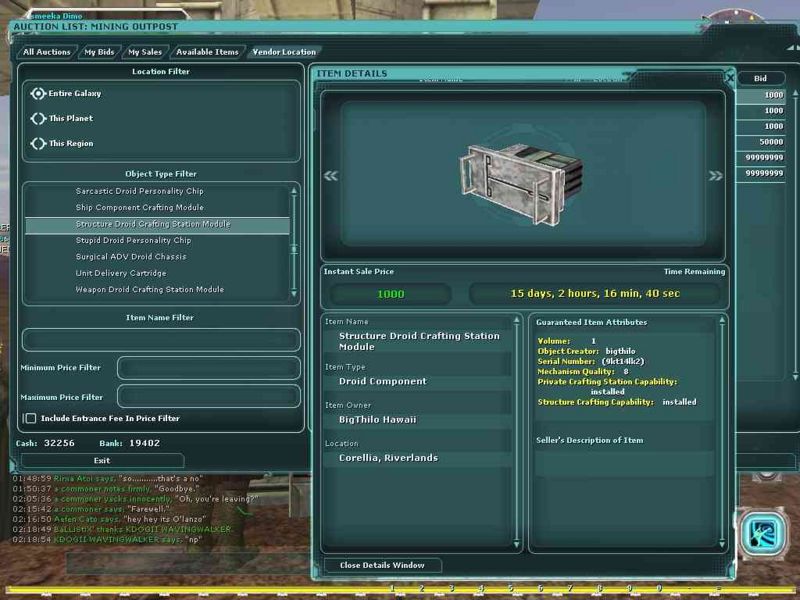This screenshot has height=600, width=800.
Task: Click the previous item double-arrow in preview
Action: (x=330, y=176)
